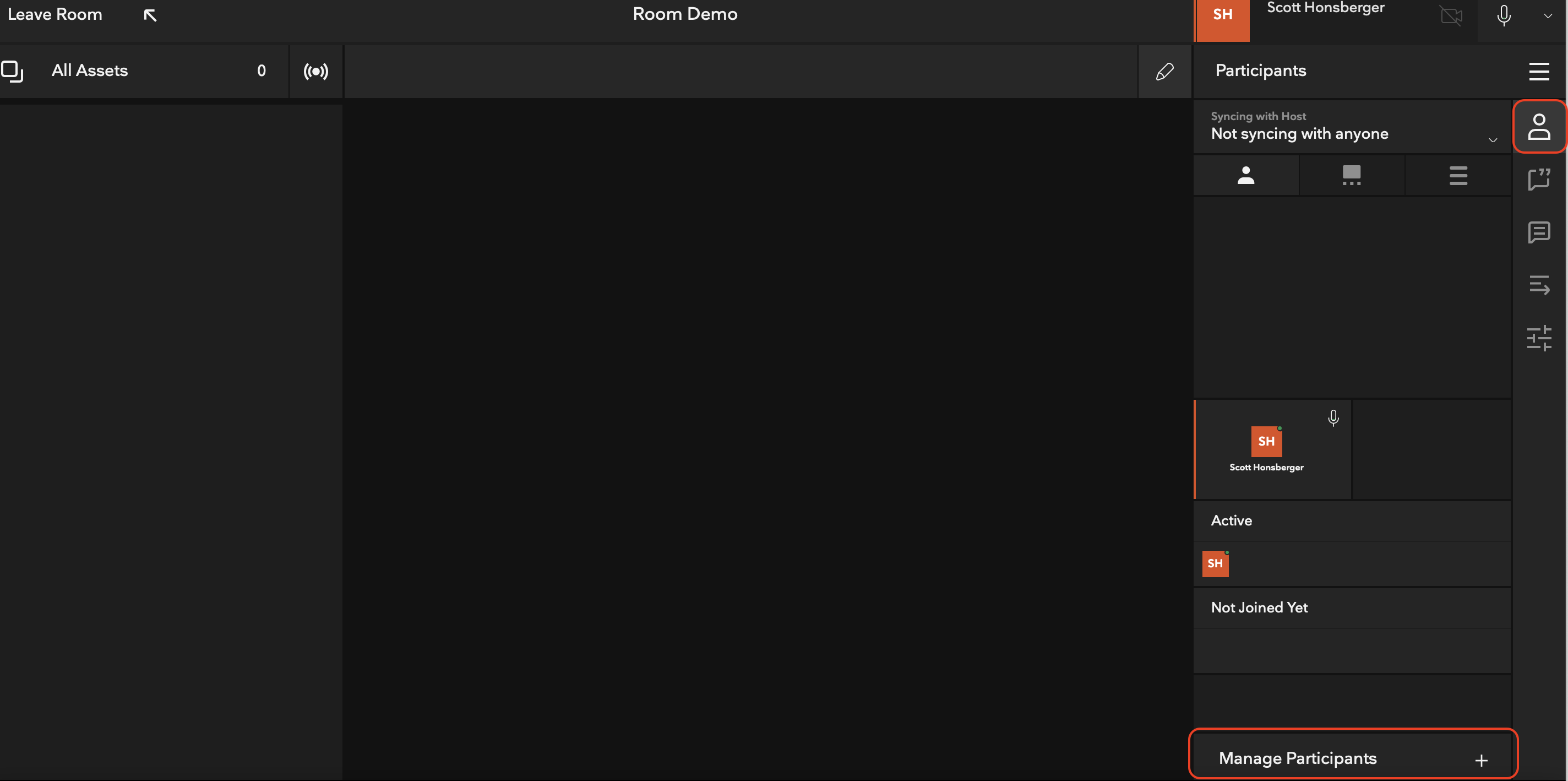Open the Participants panel icon
This screenshot has width=1568, height=781.
(x=1539, y=126)
